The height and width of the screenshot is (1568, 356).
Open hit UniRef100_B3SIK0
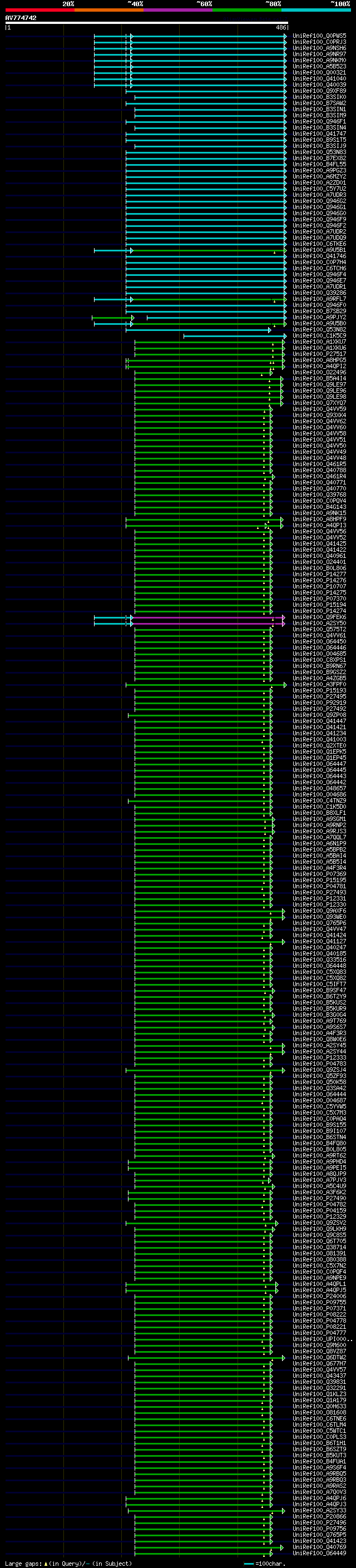319,97
